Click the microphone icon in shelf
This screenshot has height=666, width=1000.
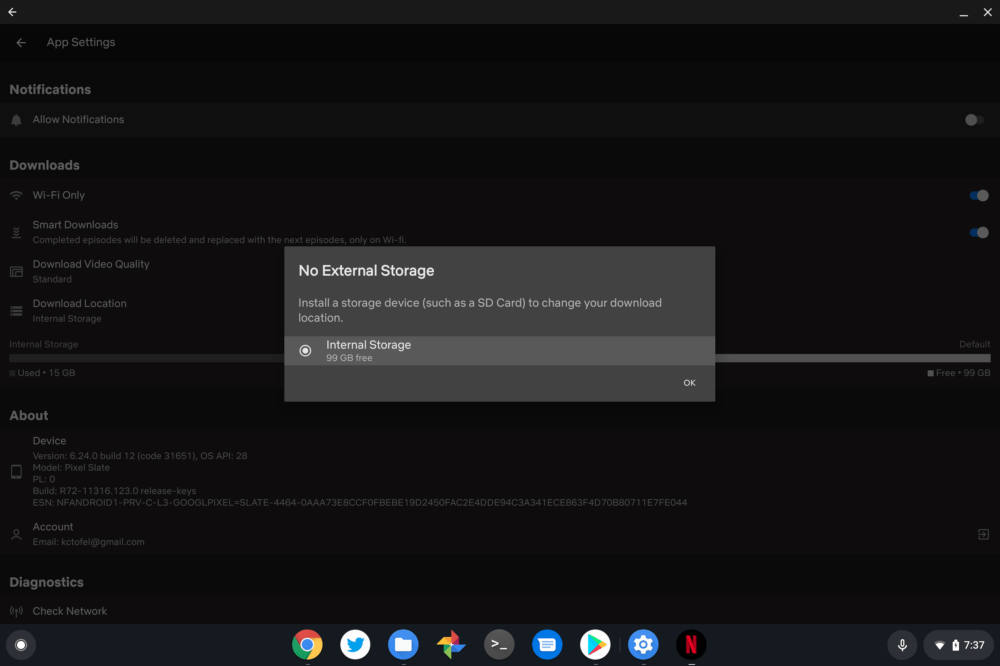click(902, 645)
